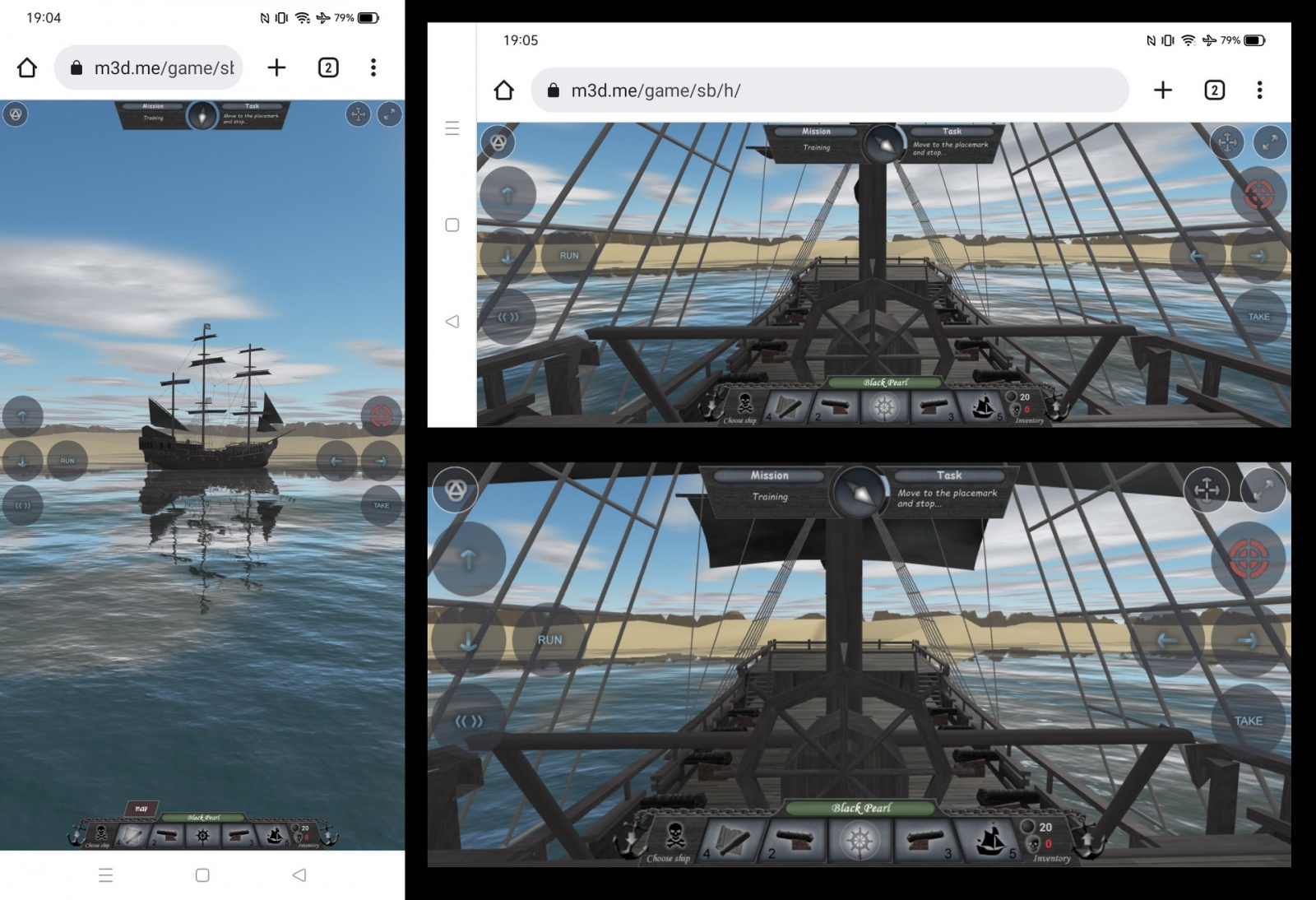Tap the triangle logo icon in upper landscape game
This screenshot has width=1316, height=900.
(498, 142)
